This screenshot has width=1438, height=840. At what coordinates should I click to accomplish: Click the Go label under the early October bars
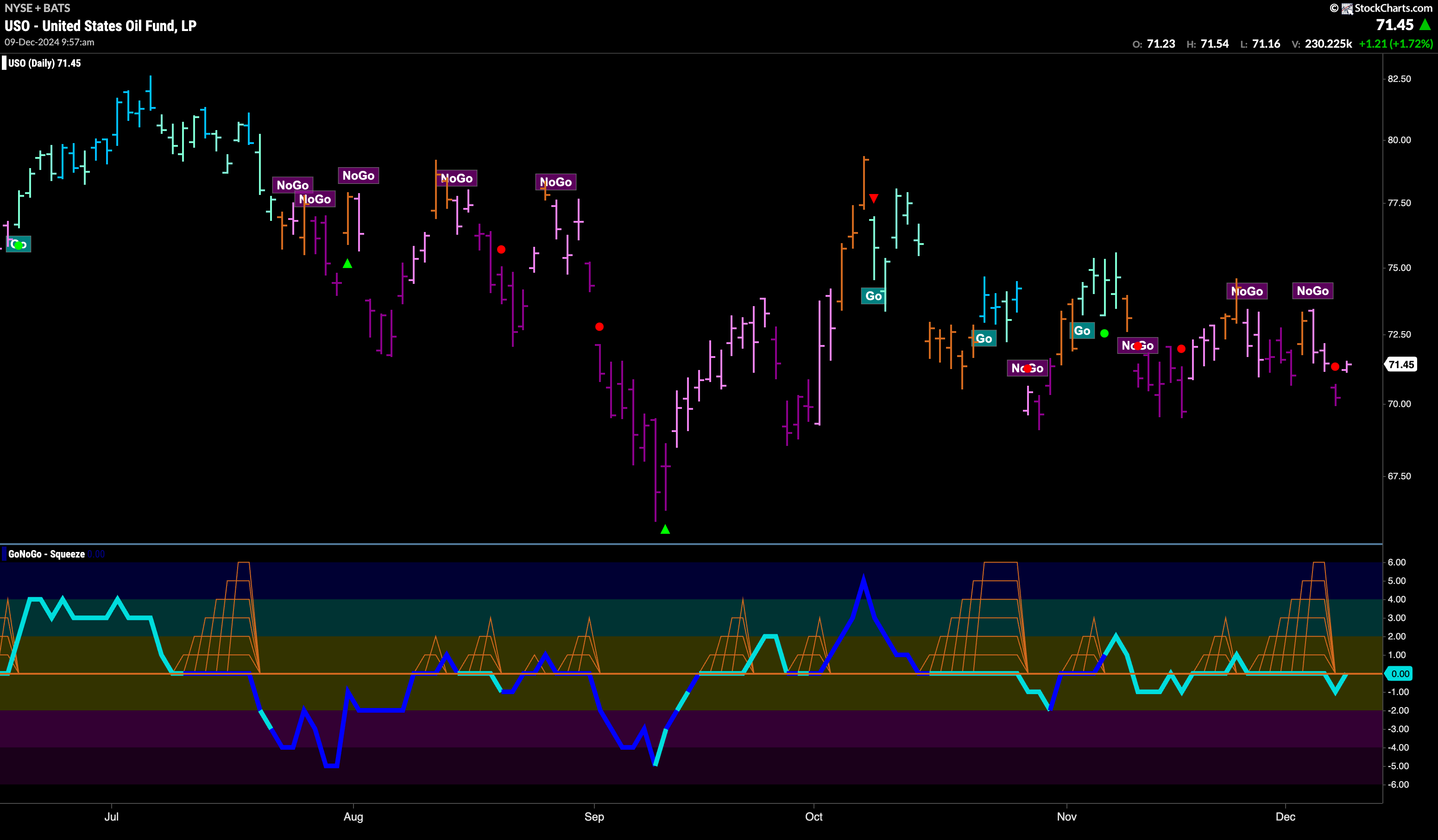tap(873, 296)
